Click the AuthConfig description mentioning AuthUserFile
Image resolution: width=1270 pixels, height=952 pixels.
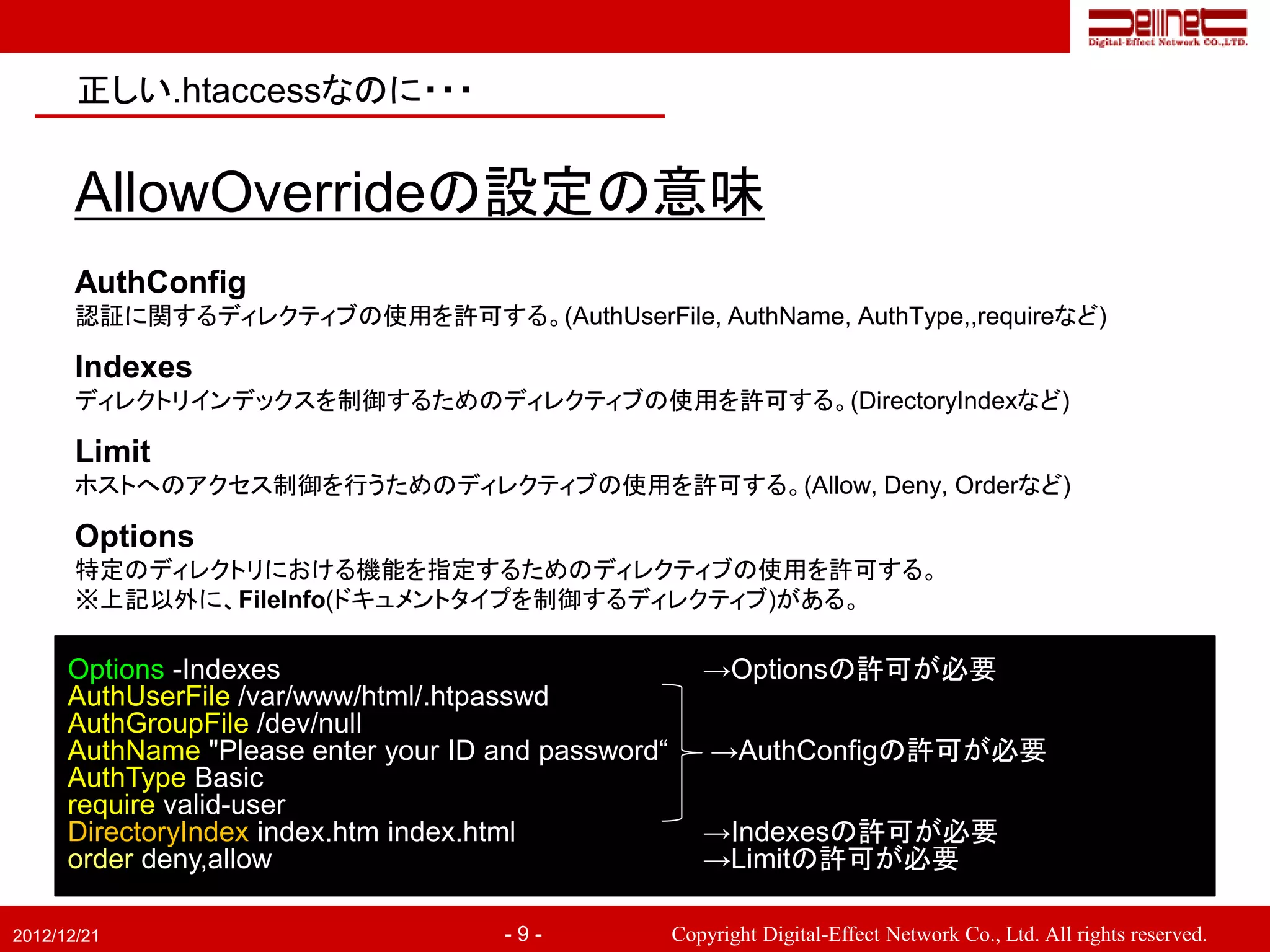(x=591, y=316)
